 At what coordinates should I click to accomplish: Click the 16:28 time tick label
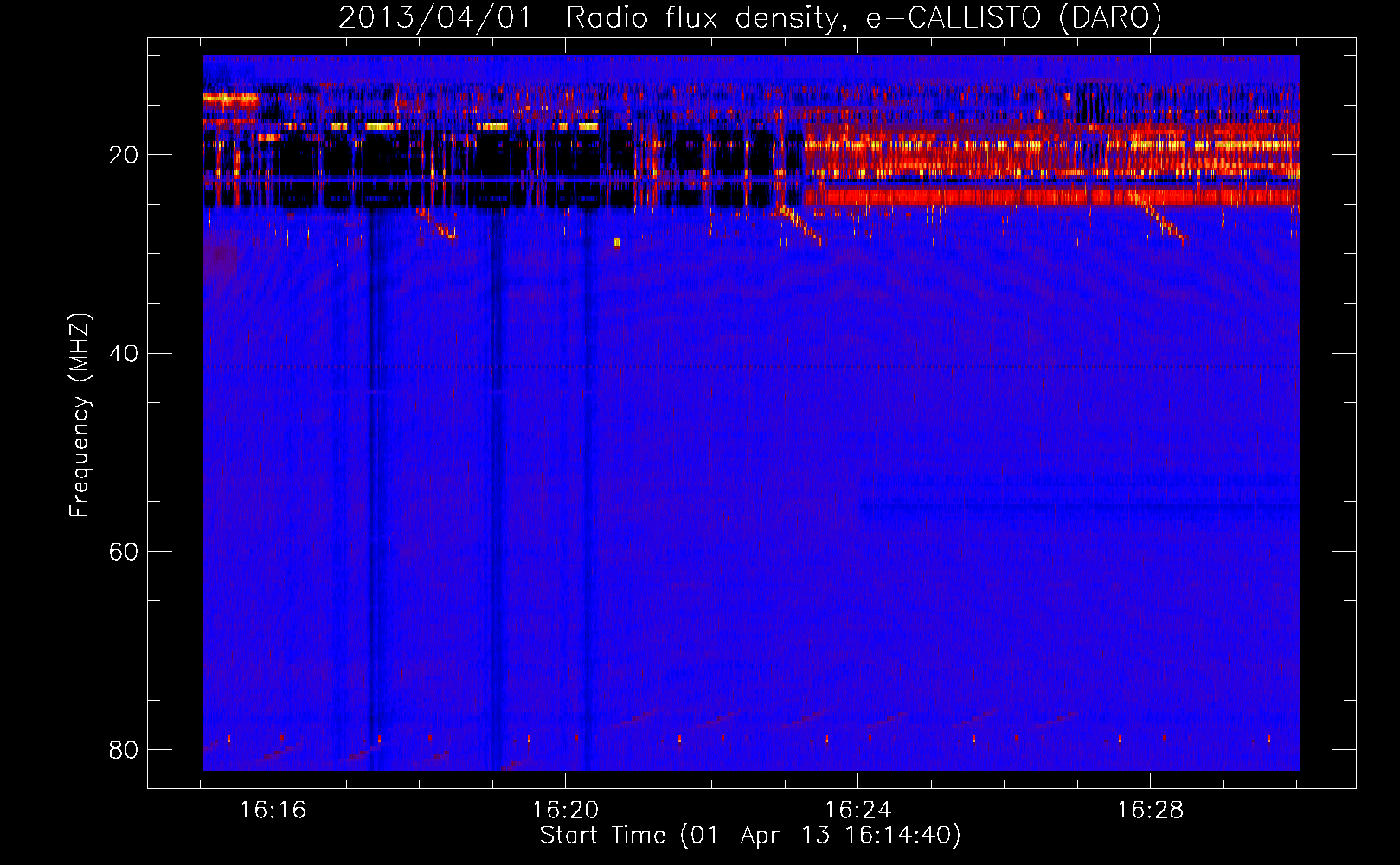[x=1150, y=811]
